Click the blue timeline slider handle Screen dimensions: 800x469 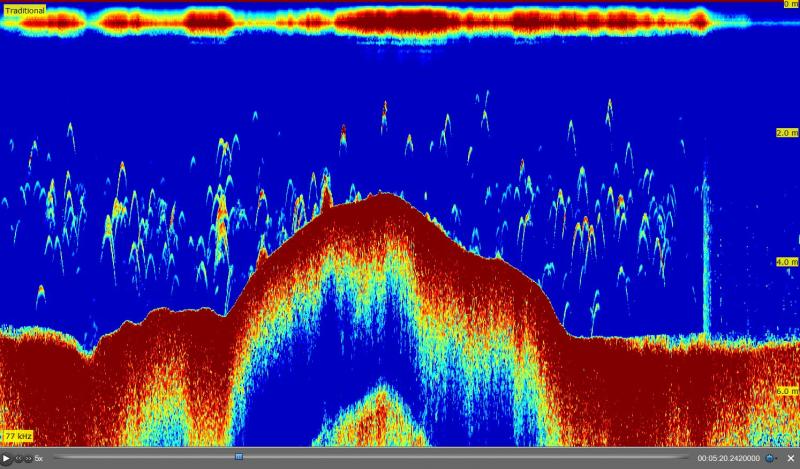click(x=238, y=457)
